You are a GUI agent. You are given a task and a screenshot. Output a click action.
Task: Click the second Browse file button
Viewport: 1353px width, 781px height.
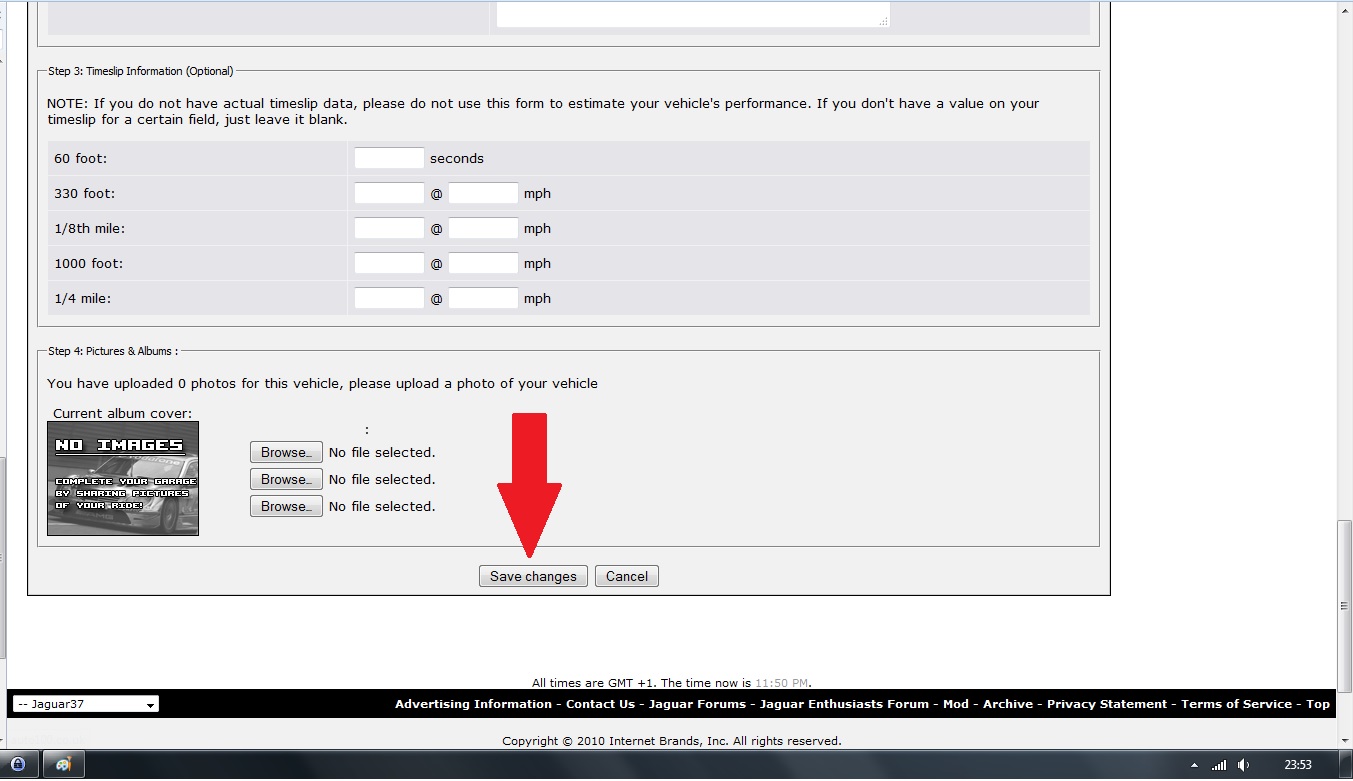pyautogui.click(x=286, y=479)
